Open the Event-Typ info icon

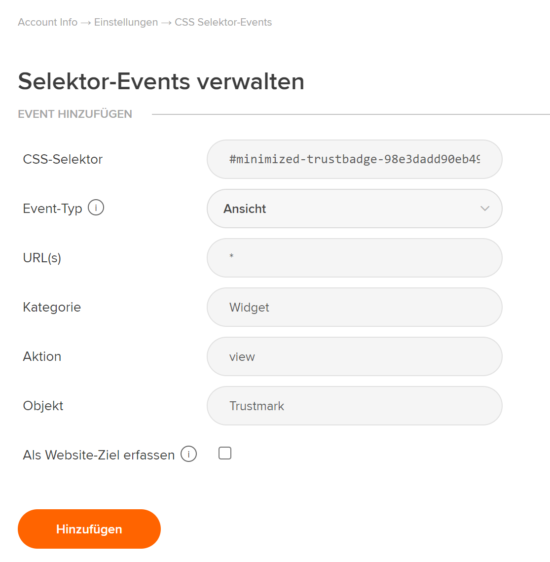click(x=96, y=208)
